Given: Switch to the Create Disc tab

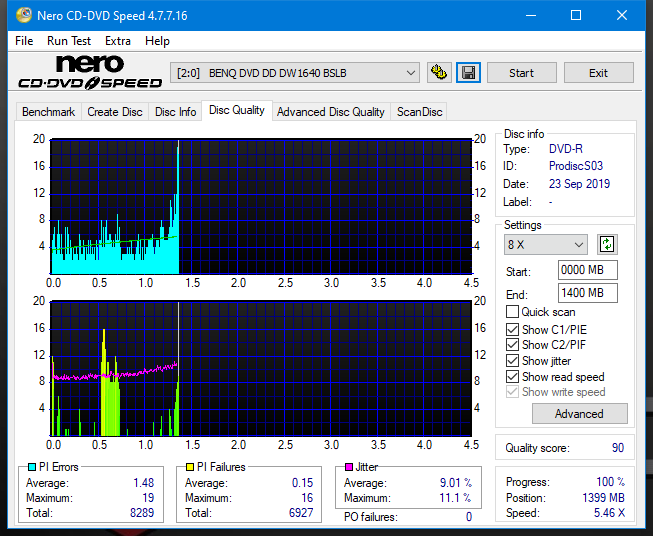Looking at the screenshot, I should click(x=115, y=112).
